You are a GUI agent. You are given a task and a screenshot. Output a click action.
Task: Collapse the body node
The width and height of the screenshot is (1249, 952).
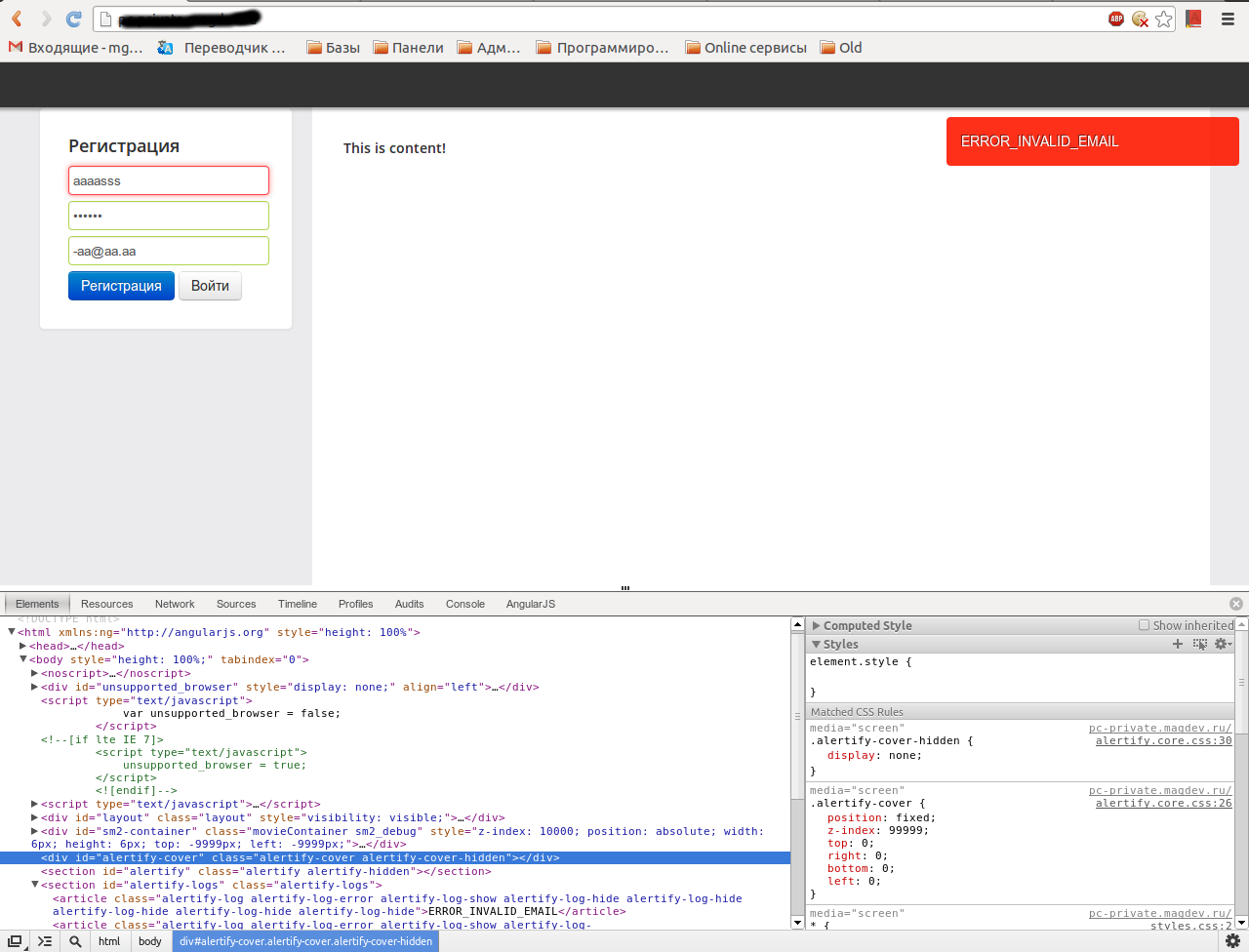click(23, 659)
